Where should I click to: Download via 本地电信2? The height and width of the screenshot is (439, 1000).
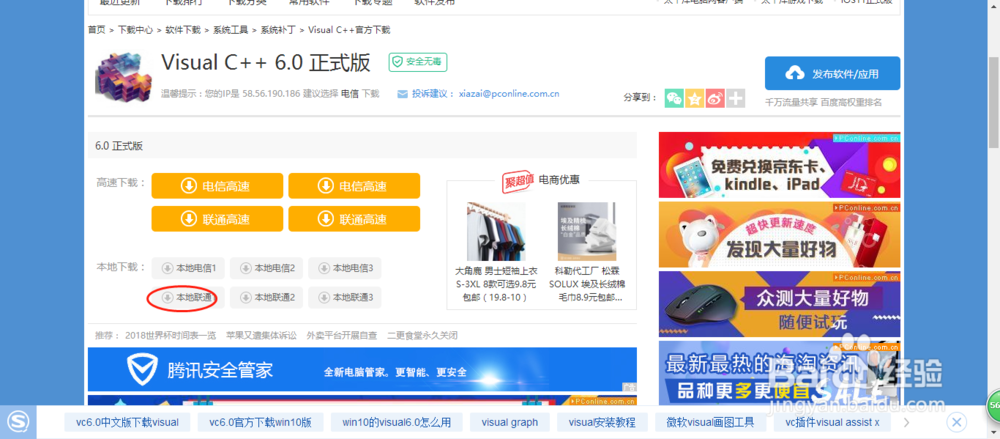267,269
